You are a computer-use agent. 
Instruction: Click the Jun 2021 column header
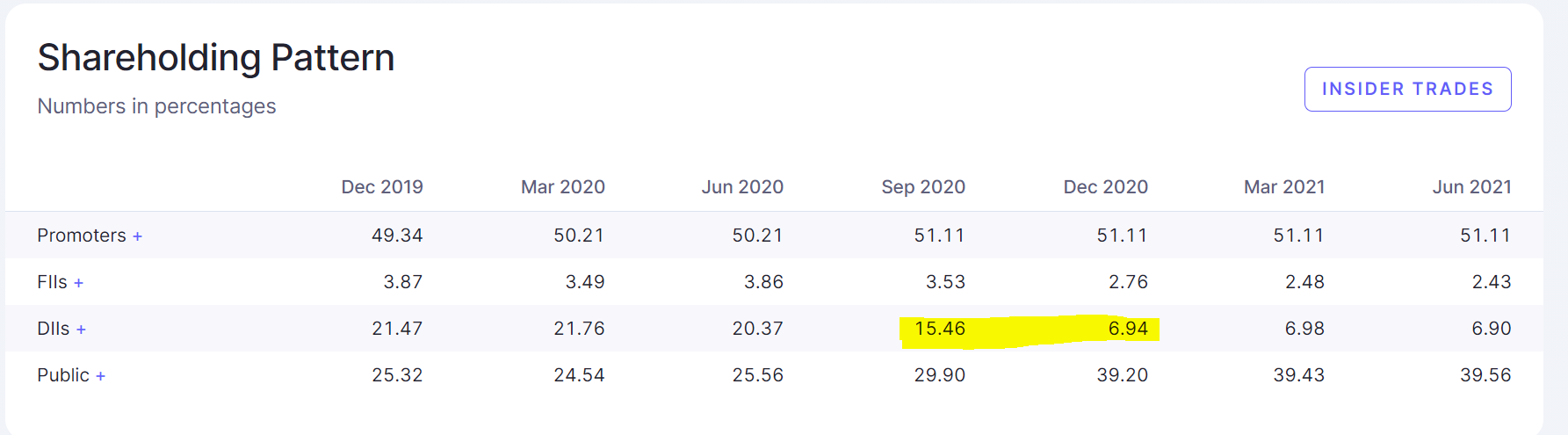point(1472,187)
